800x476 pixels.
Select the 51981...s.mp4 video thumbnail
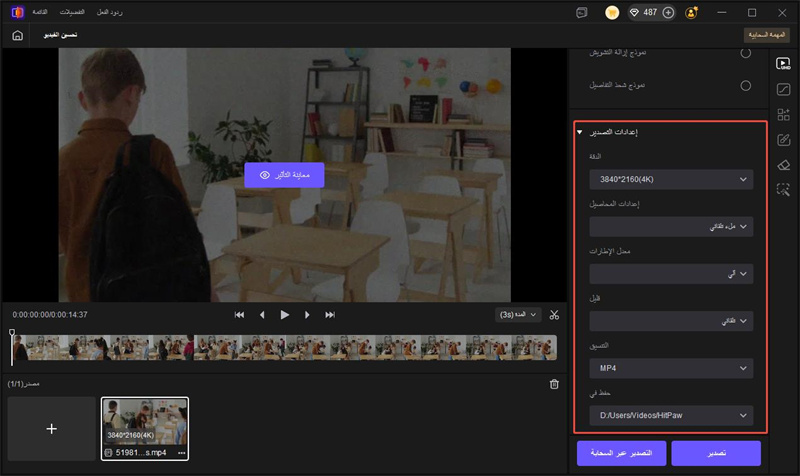point(145,422)
